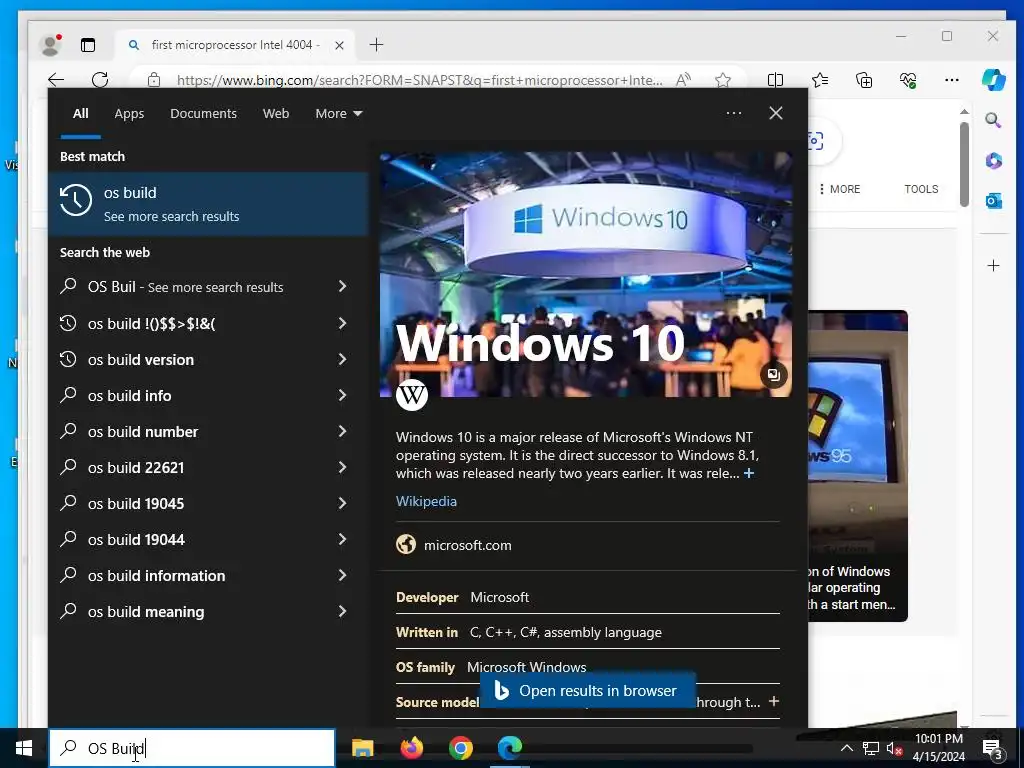Switch to Documents search tab

(203, 114)
